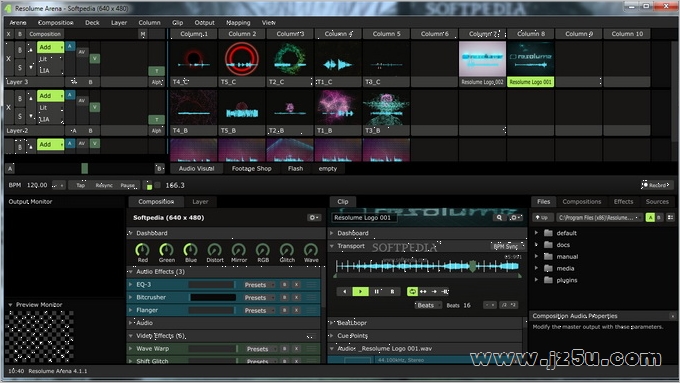The height and width of the screenshot is (383, 680).
Task: Select play-once playback mode icon
Action: pyautogui.click(x=434, y=291)
